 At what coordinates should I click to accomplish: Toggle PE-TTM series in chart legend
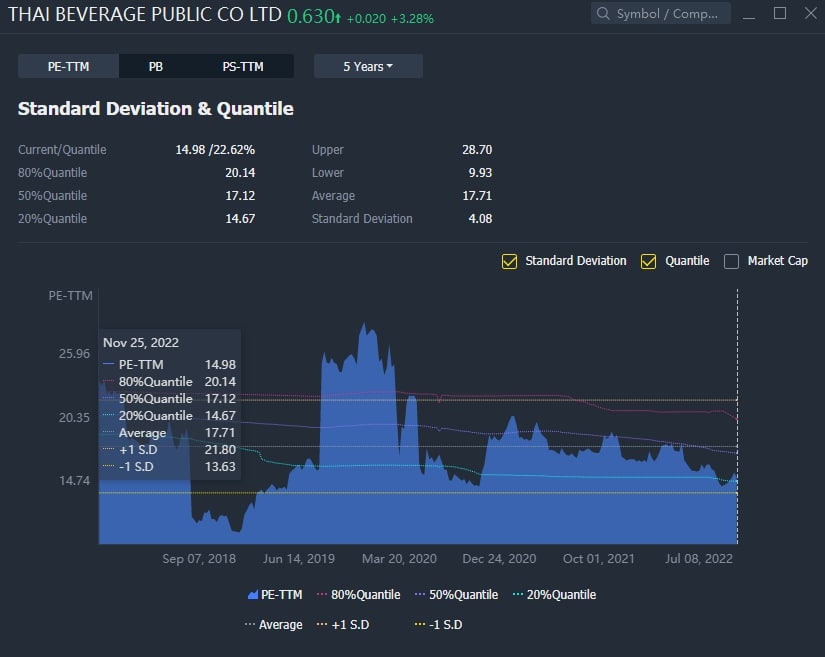(275, 594)
